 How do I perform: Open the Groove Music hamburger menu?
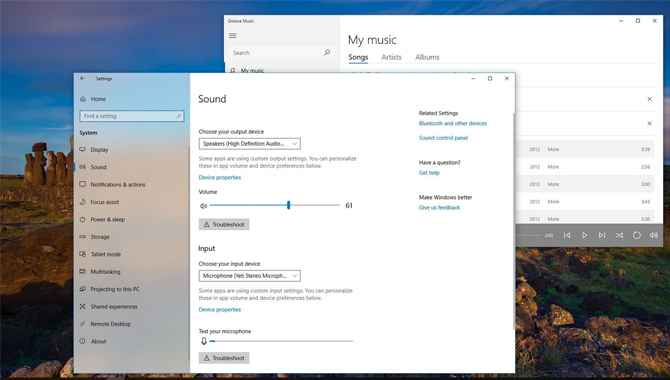(232, 35)
